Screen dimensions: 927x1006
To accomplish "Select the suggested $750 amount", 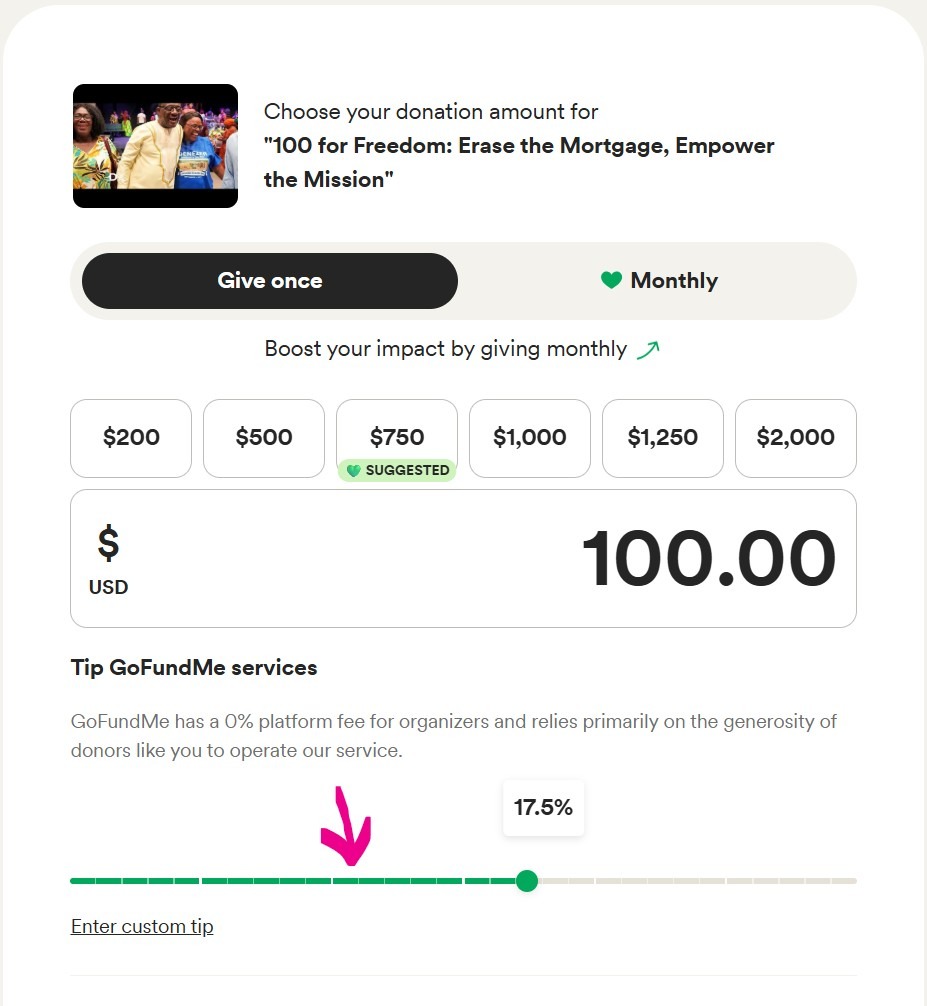I will [397, 436].
